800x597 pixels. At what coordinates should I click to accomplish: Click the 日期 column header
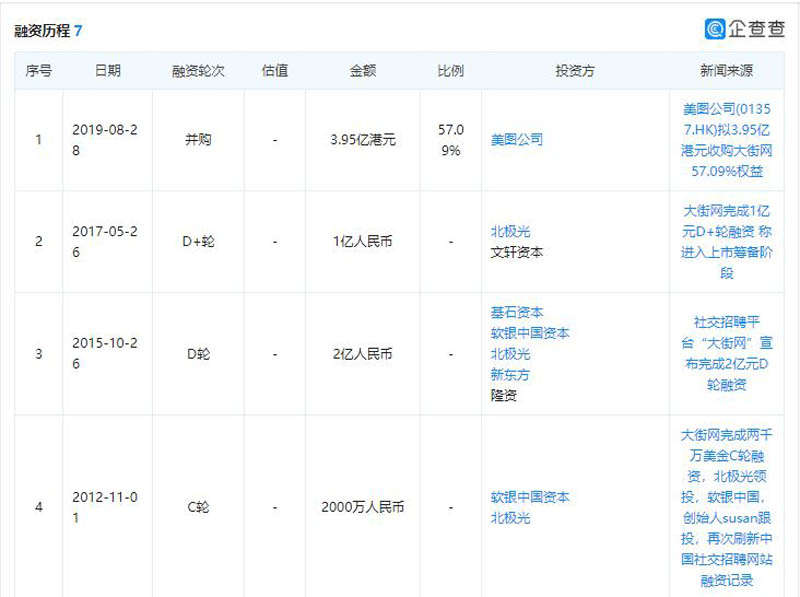click(x=108, y=71)
